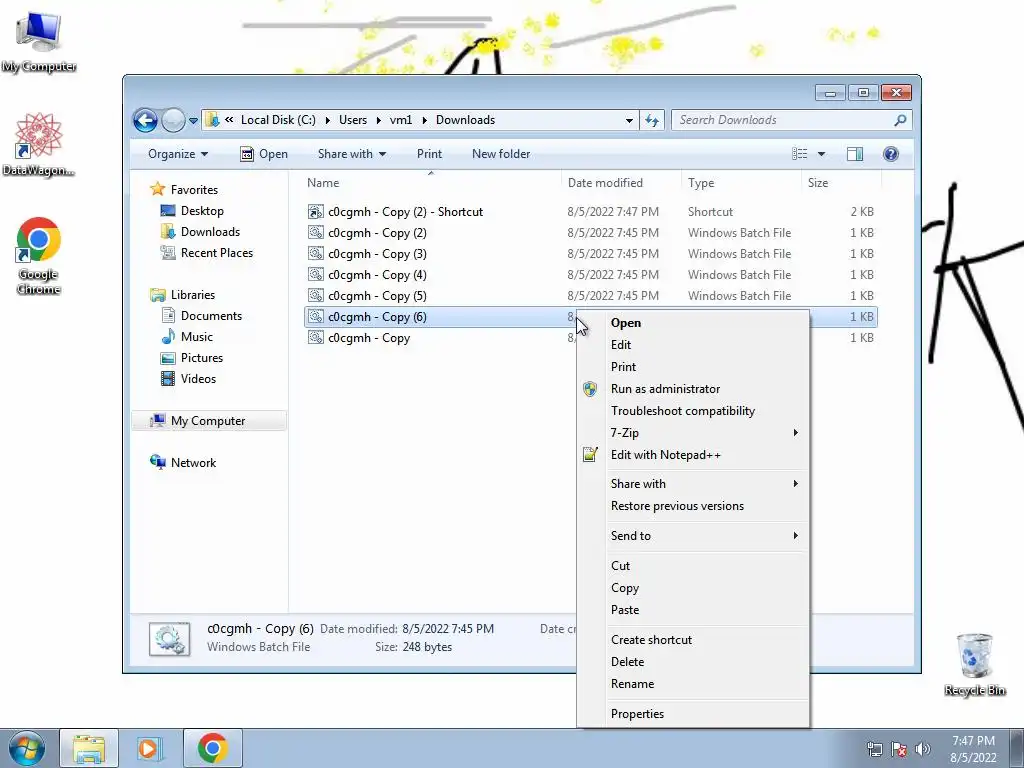Open the Google Chrome desktop shortcut
Viewport: 1024px width, 768px height.
click(39, 256)
